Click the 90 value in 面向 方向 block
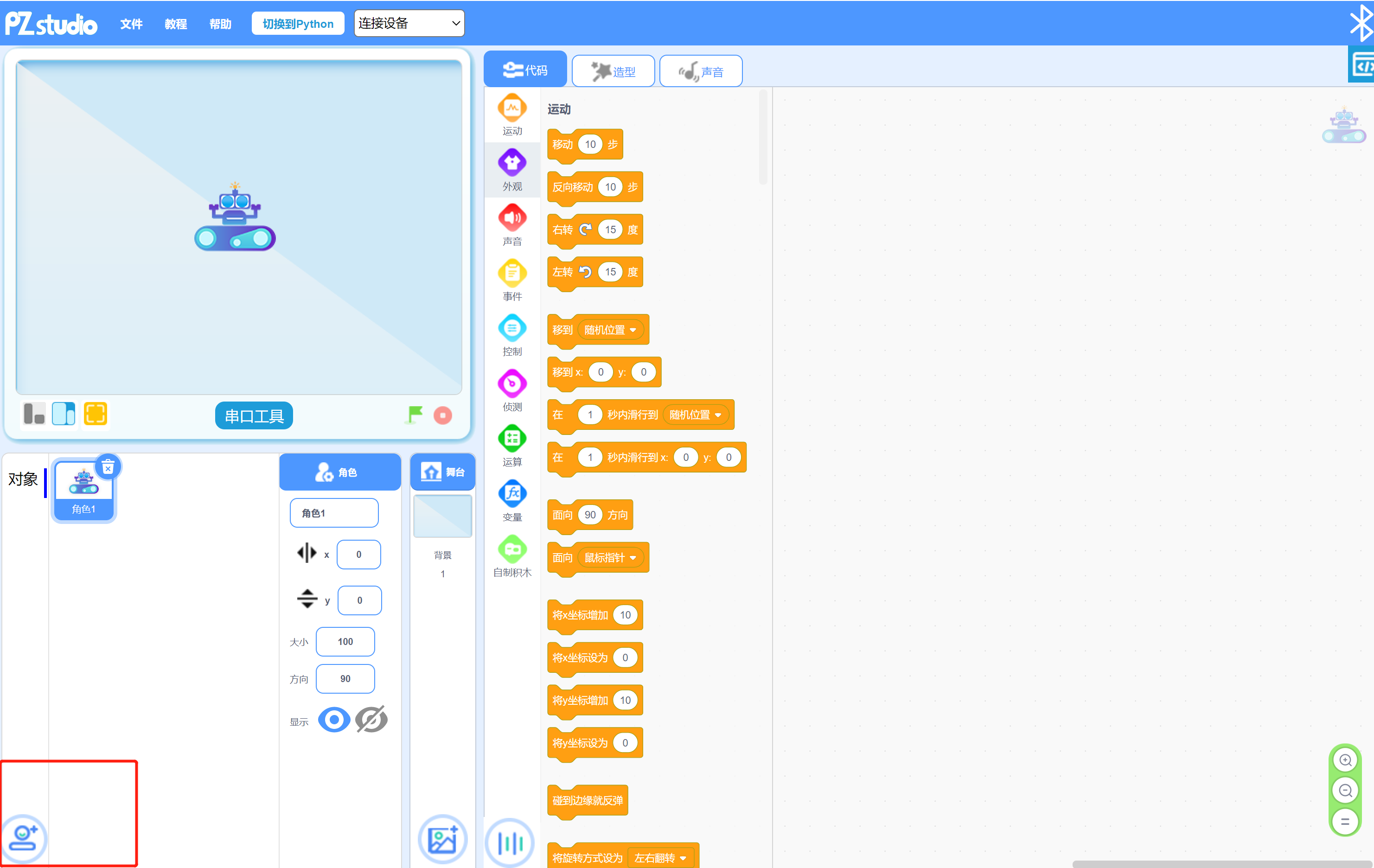 (590, 515)
